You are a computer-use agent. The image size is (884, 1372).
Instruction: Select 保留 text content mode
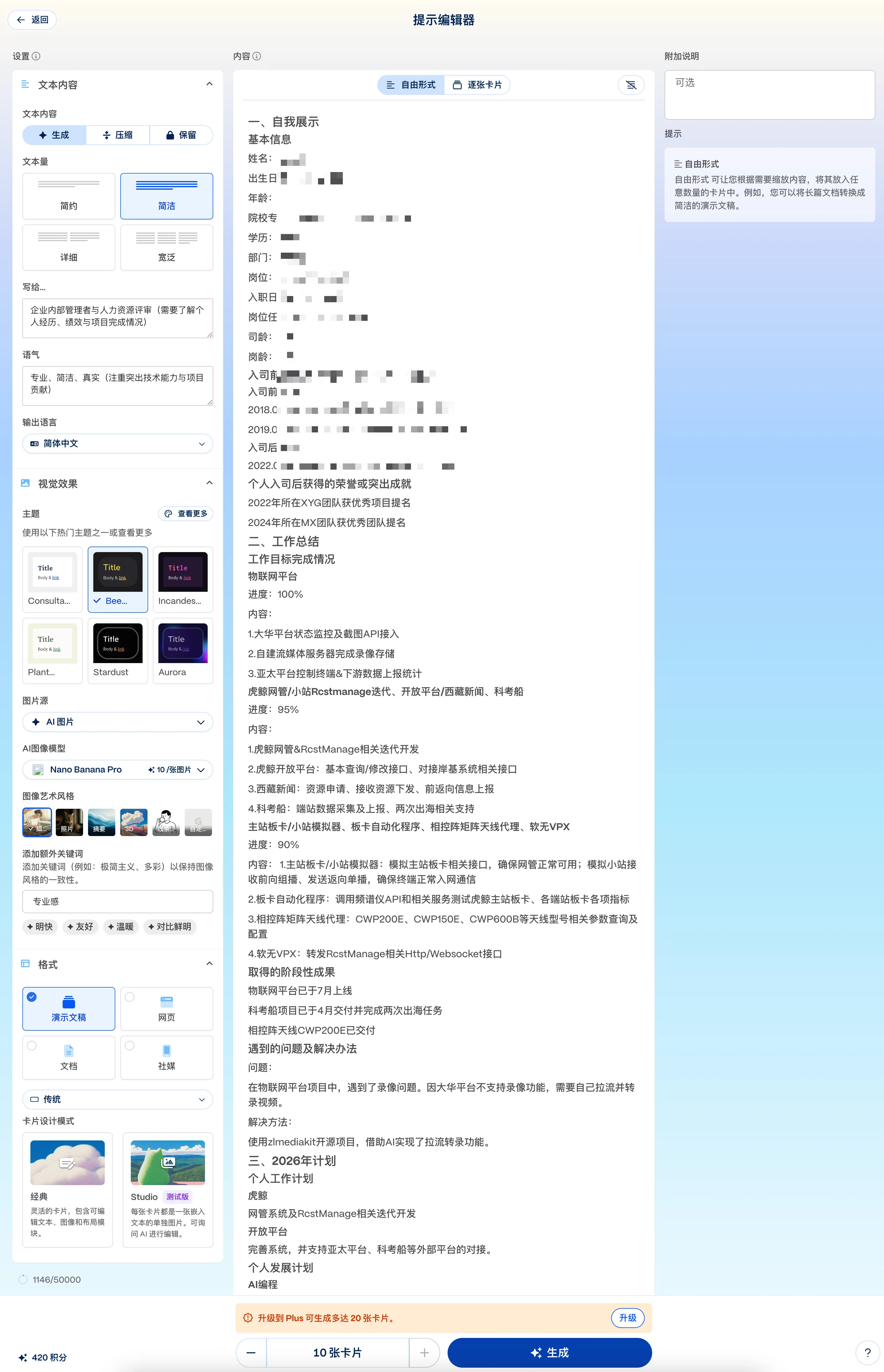181,135
